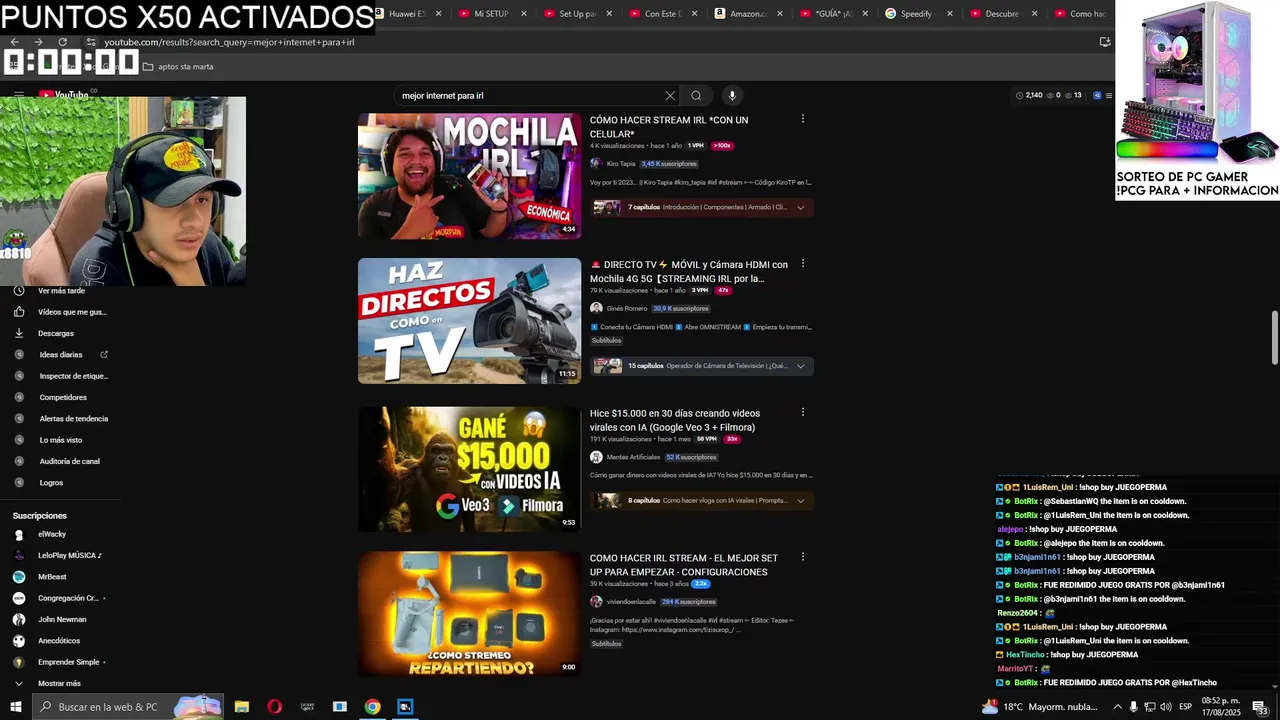Close the Speedify tab

pos(950,14)
